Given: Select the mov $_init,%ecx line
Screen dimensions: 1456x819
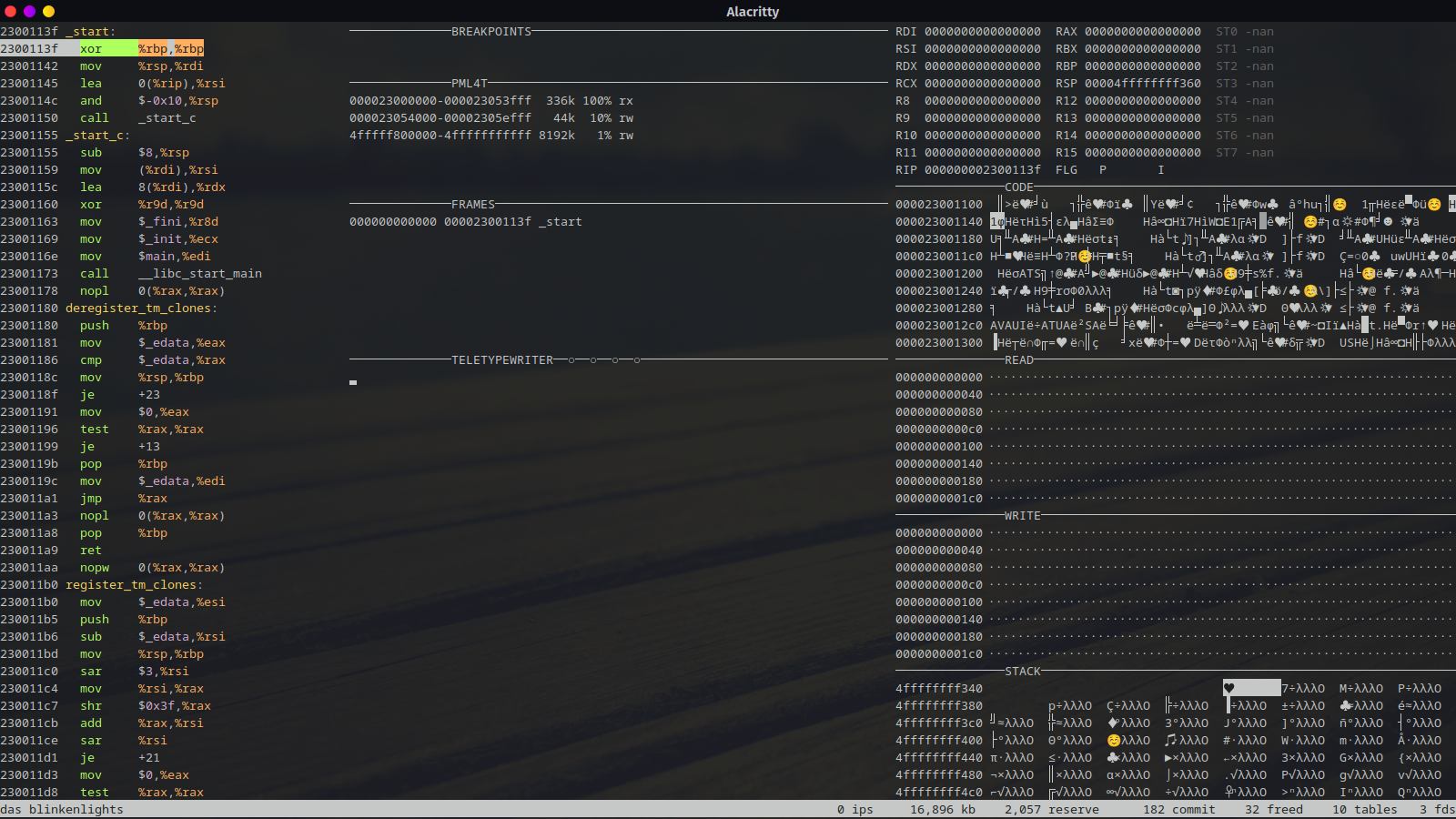Looking at the screenshot, I should coord(109,239).
